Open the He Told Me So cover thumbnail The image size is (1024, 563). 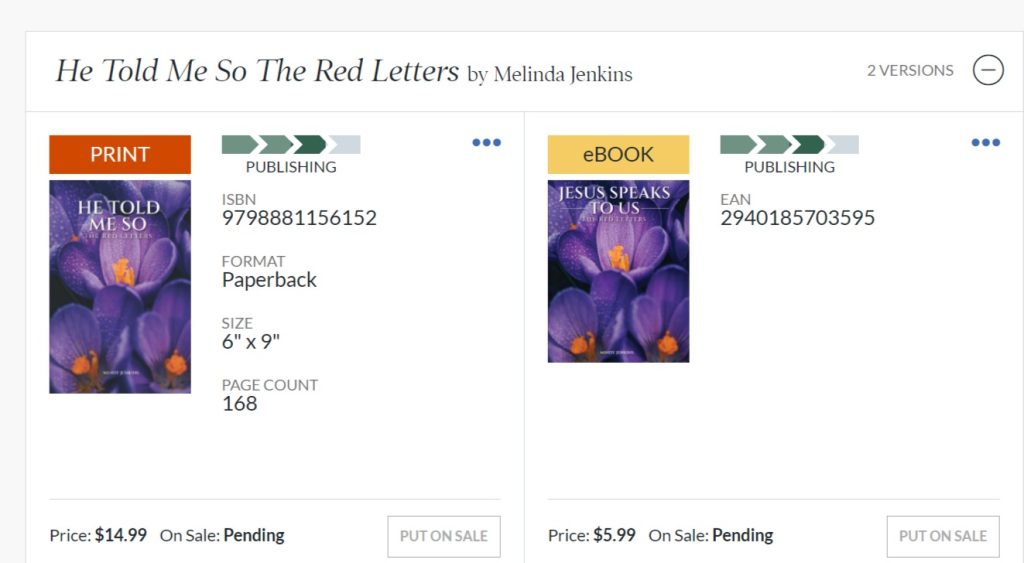(x=120, y=287)
